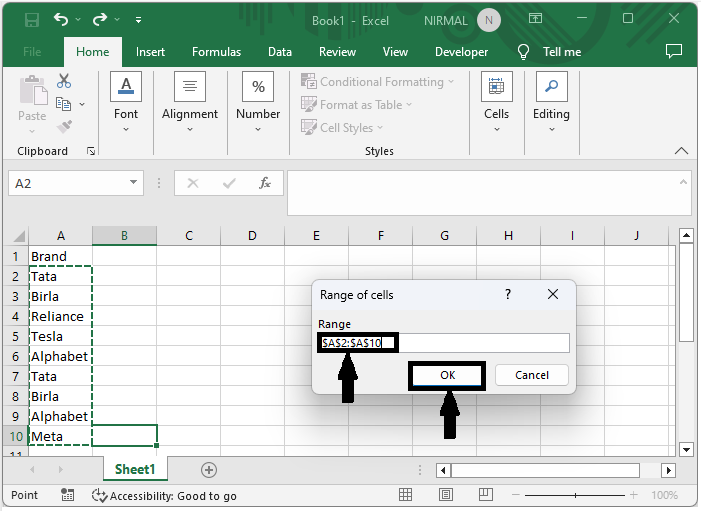Switch to the Developer tab
The height and width of the screenshot is (511, 701).
pyautogui.click(x=461, y=52)
